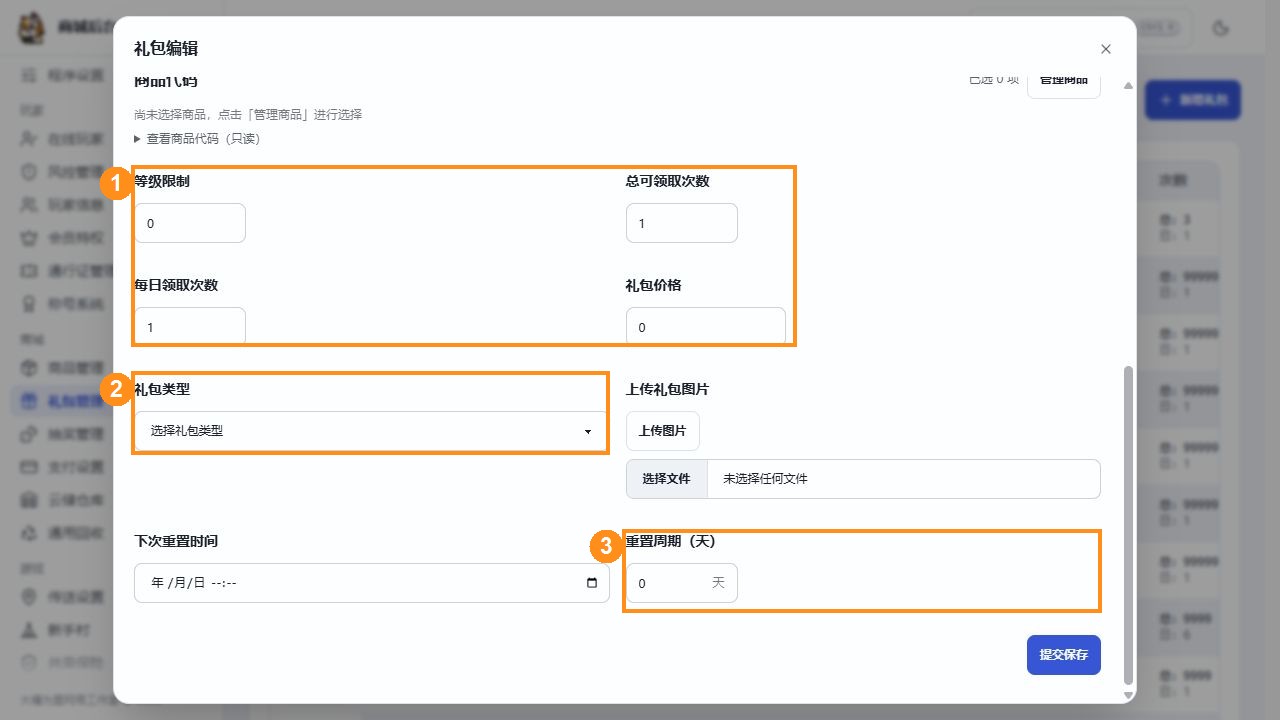The width and height of the screenshot is (1280, 720).
Task: Click into the 重置周期（天） input
Action: tap(682, 583)
